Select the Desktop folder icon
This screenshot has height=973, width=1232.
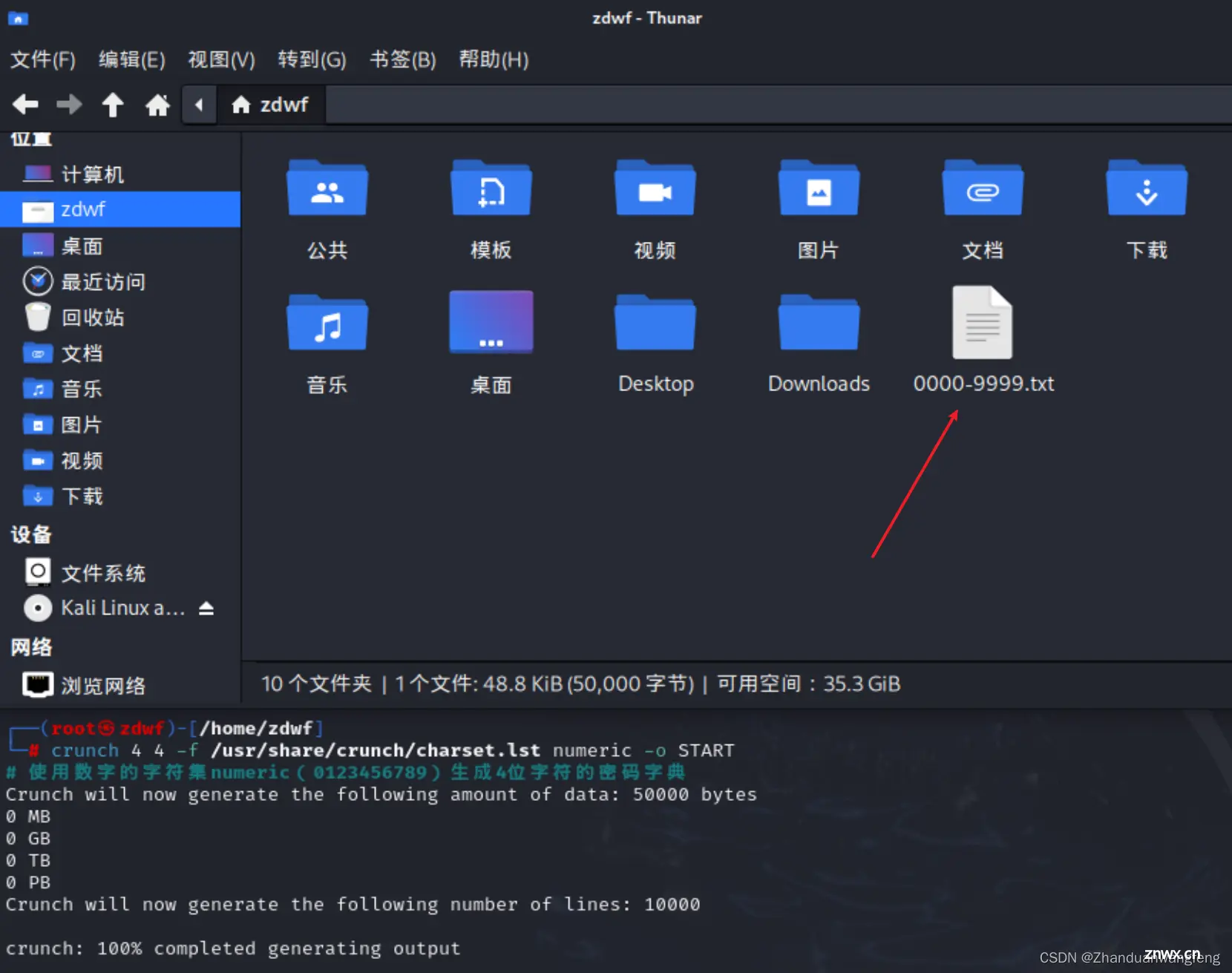pyautogui.click(x=655, y=323)
